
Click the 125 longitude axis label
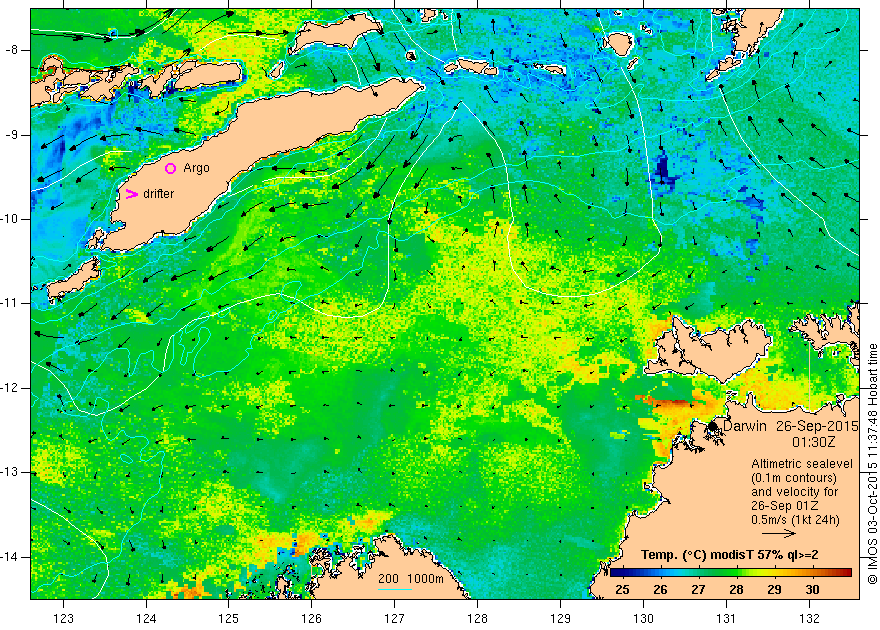[x=228, y=619]
